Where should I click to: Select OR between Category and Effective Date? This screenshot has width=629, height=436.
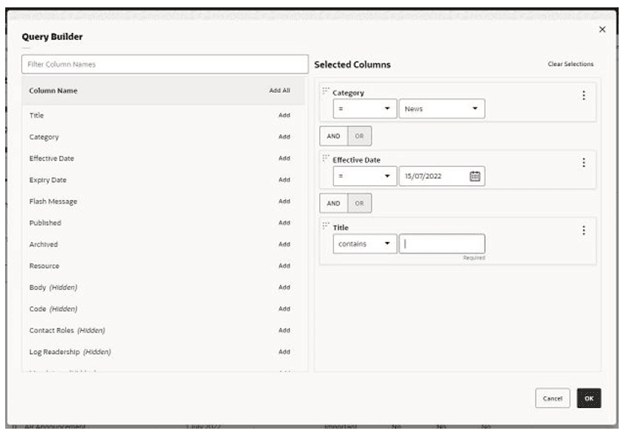coord(359,136)
